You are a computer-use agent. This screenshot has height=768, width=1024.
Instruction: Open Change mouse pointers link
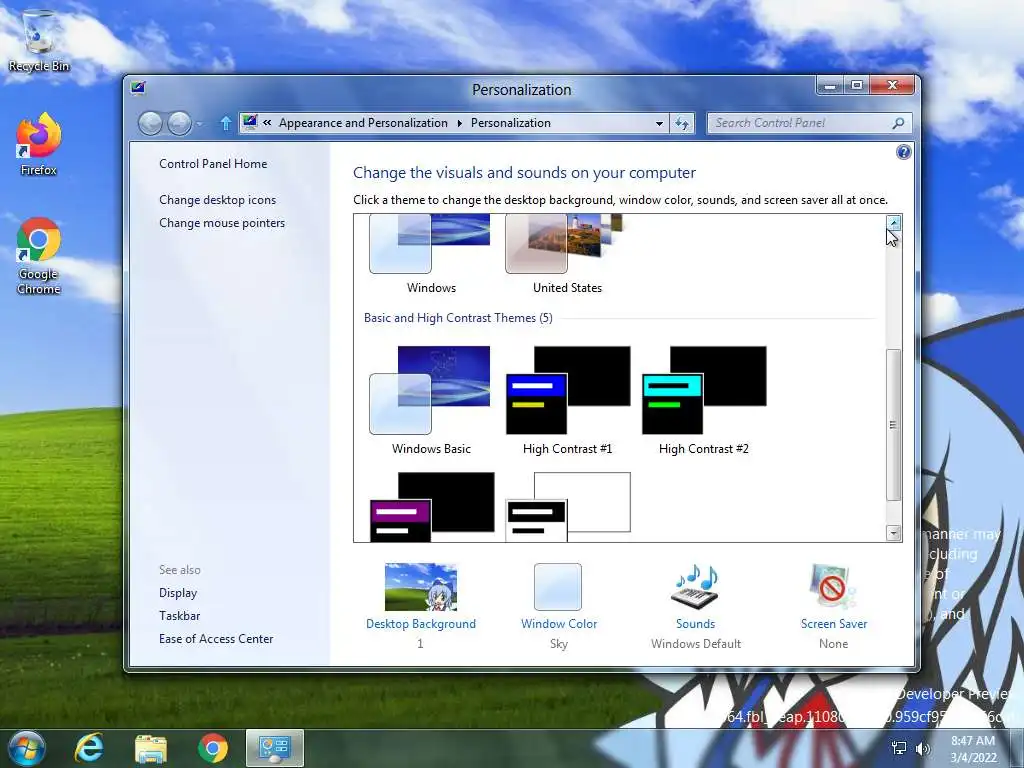click(222, 223)
